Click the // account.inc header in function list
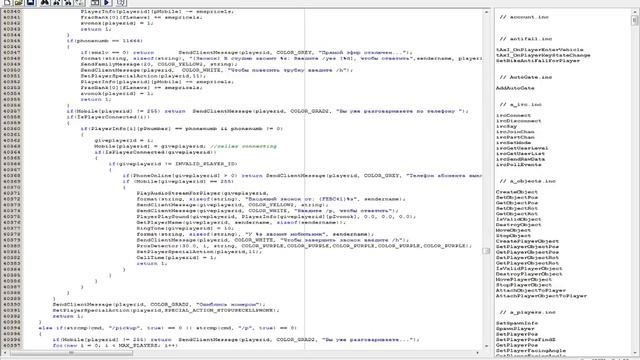 pyautogui.click(x=524, y=17)
